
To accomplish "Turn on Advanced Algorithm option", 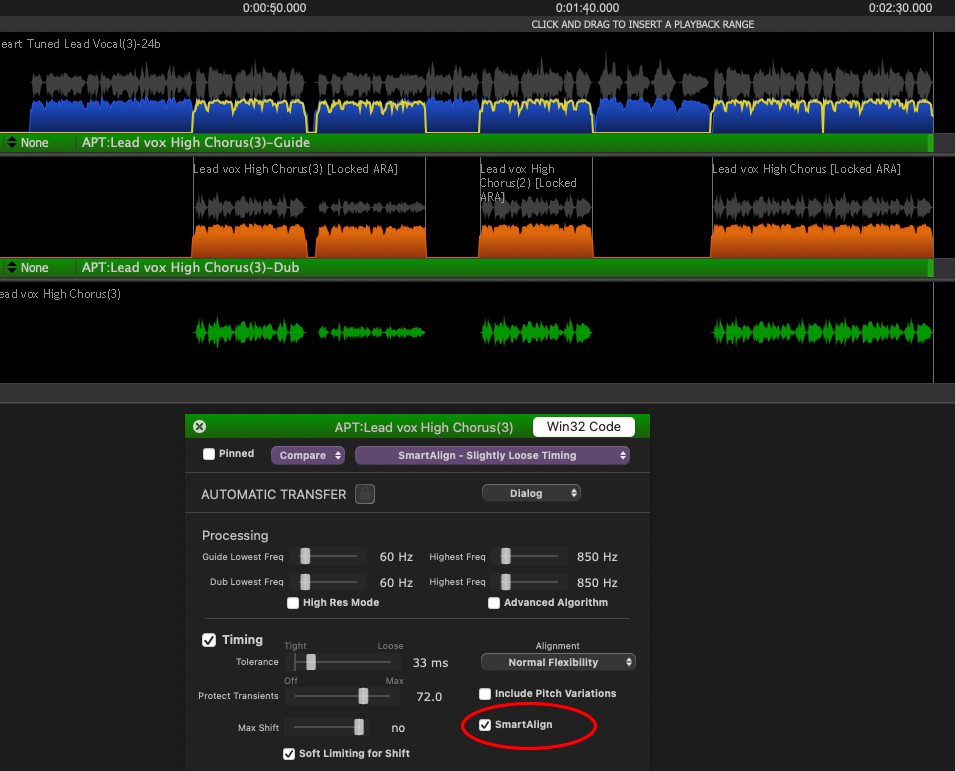I will point(494,603).
